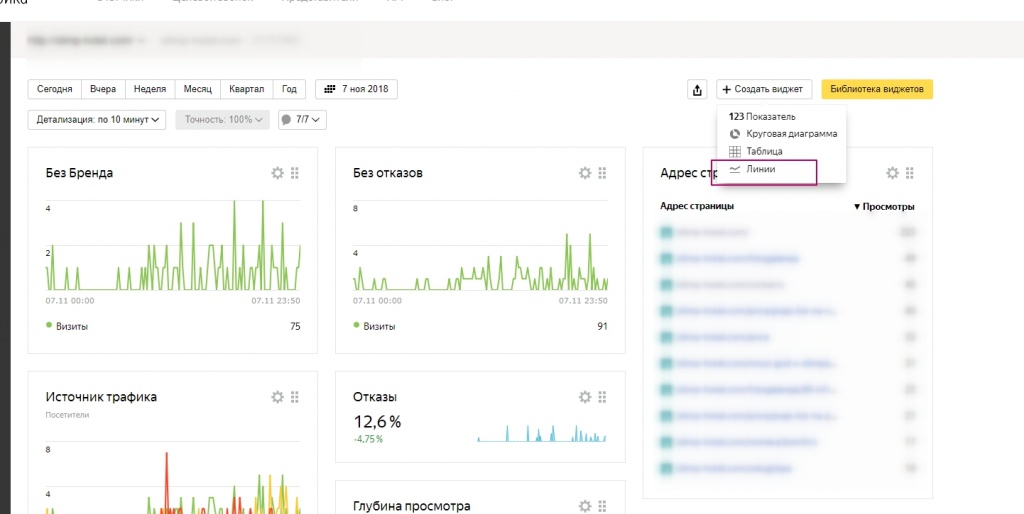Click the export share icon button
This screenshot has height=514, width=1024.
pyautogui.click(x=698, y=90)
